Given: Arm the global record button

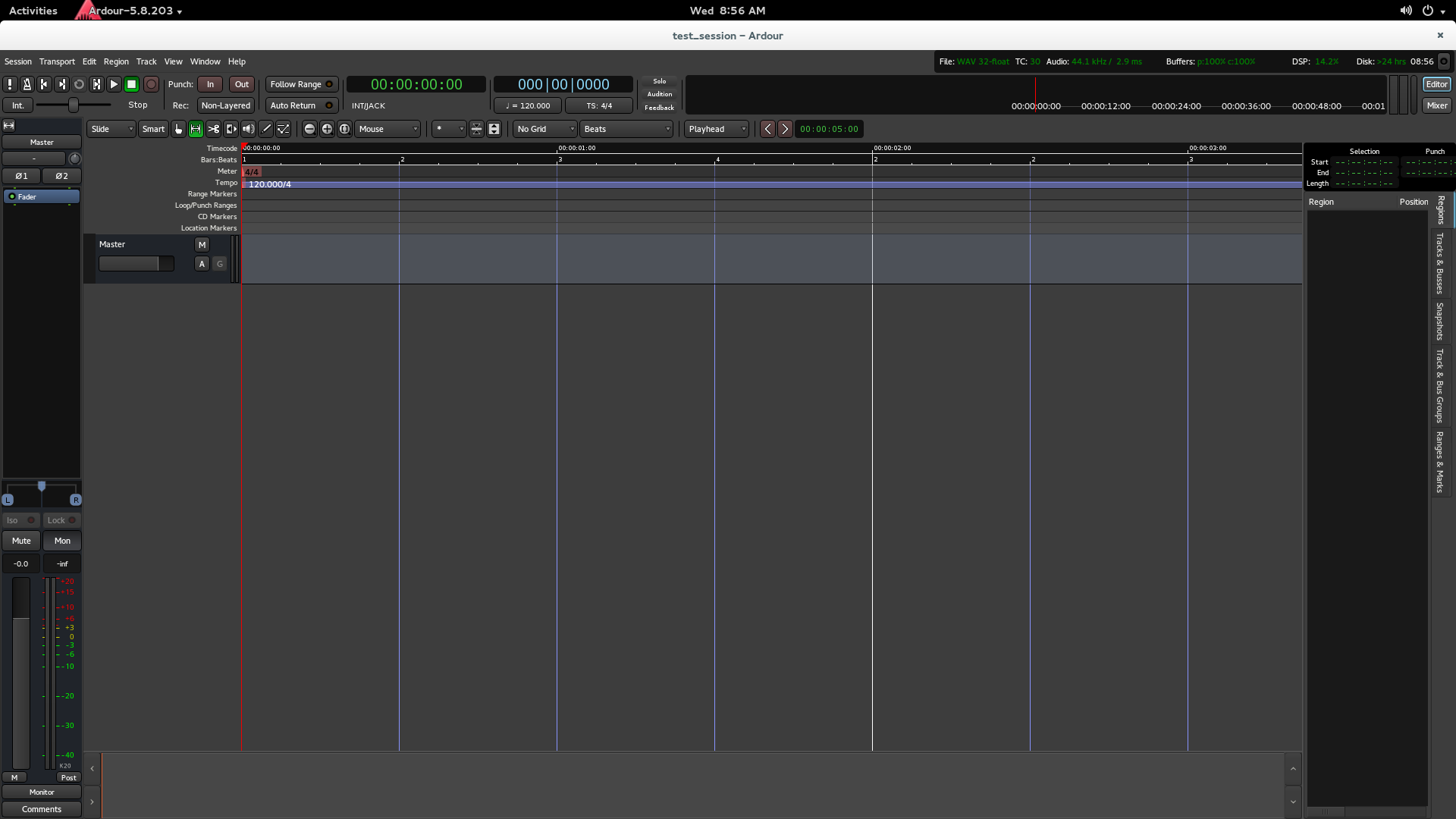Looking at the screenshot, I should pyautogui.click(x=151, y=84).
